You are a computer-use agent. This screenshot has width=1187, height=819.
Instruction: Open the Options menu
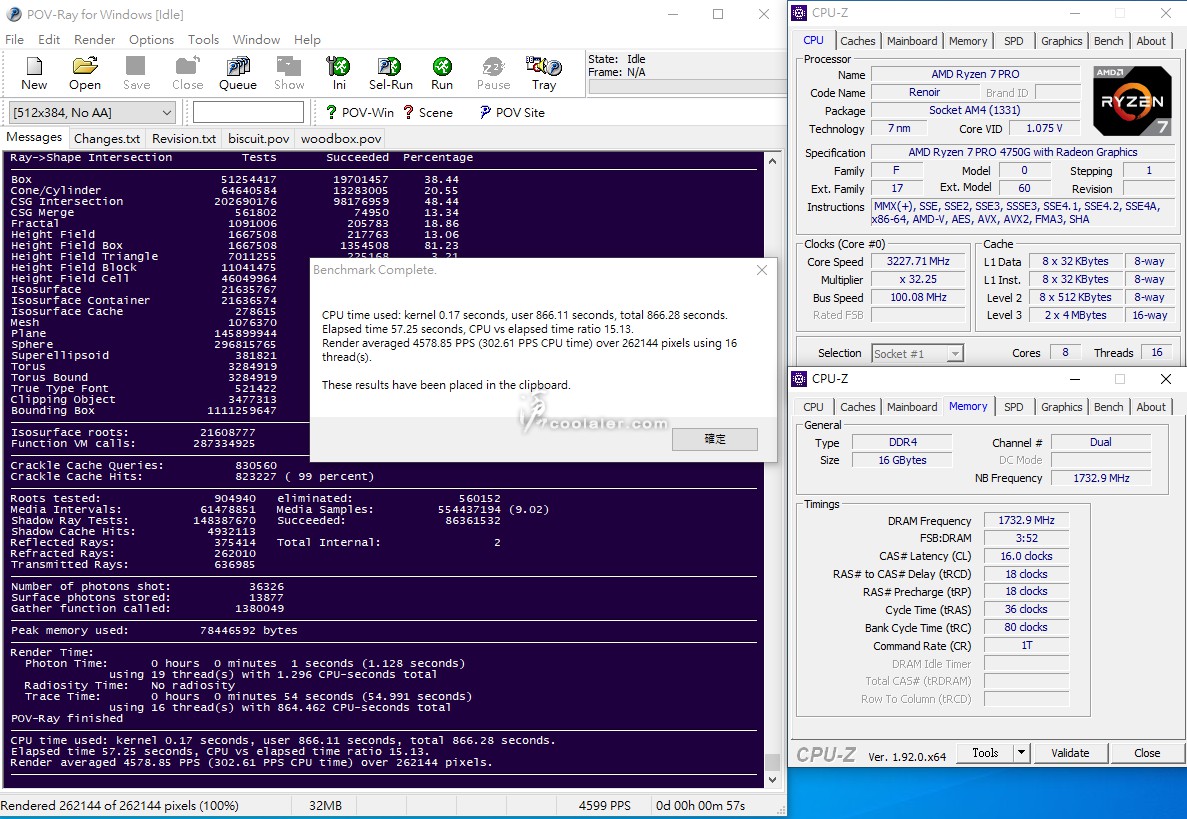point(151,39)
